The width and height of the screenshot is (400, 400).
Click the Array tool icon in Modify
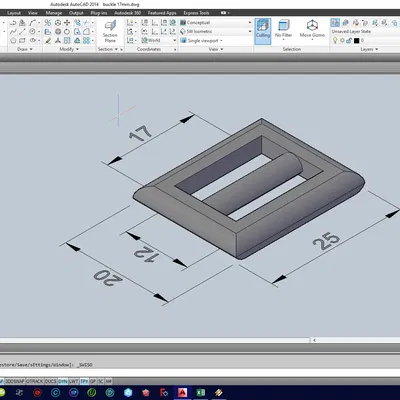pos(87,40)
